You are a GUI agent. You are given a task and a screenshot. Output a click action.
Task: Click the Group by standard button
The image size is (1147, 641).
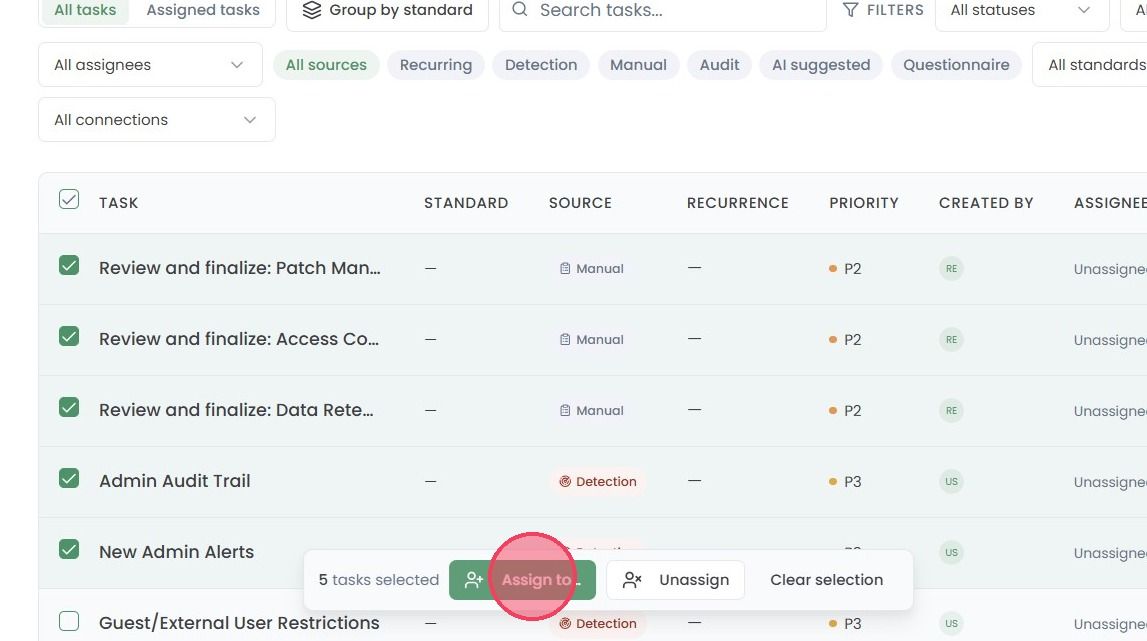click(387, 10)
